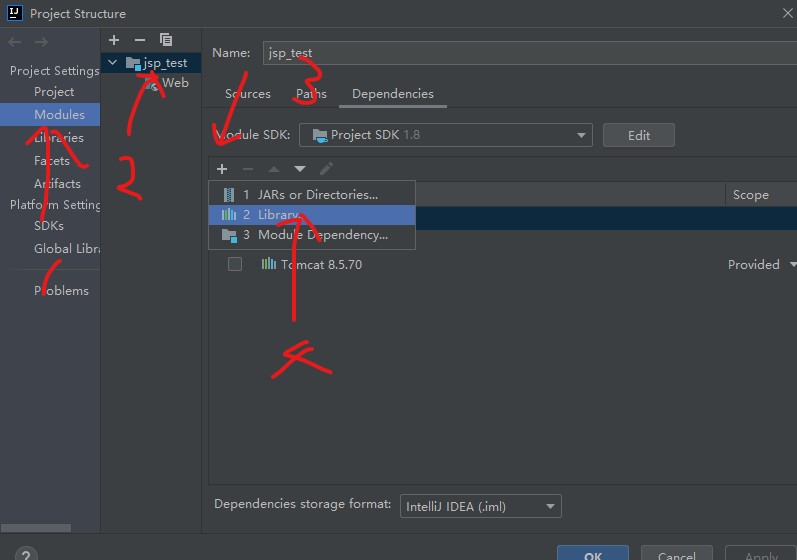Toggle export checkbox for Tomcat 8.5.70
Viewport: 797px width, 560px height.
(x=235, y=264)
